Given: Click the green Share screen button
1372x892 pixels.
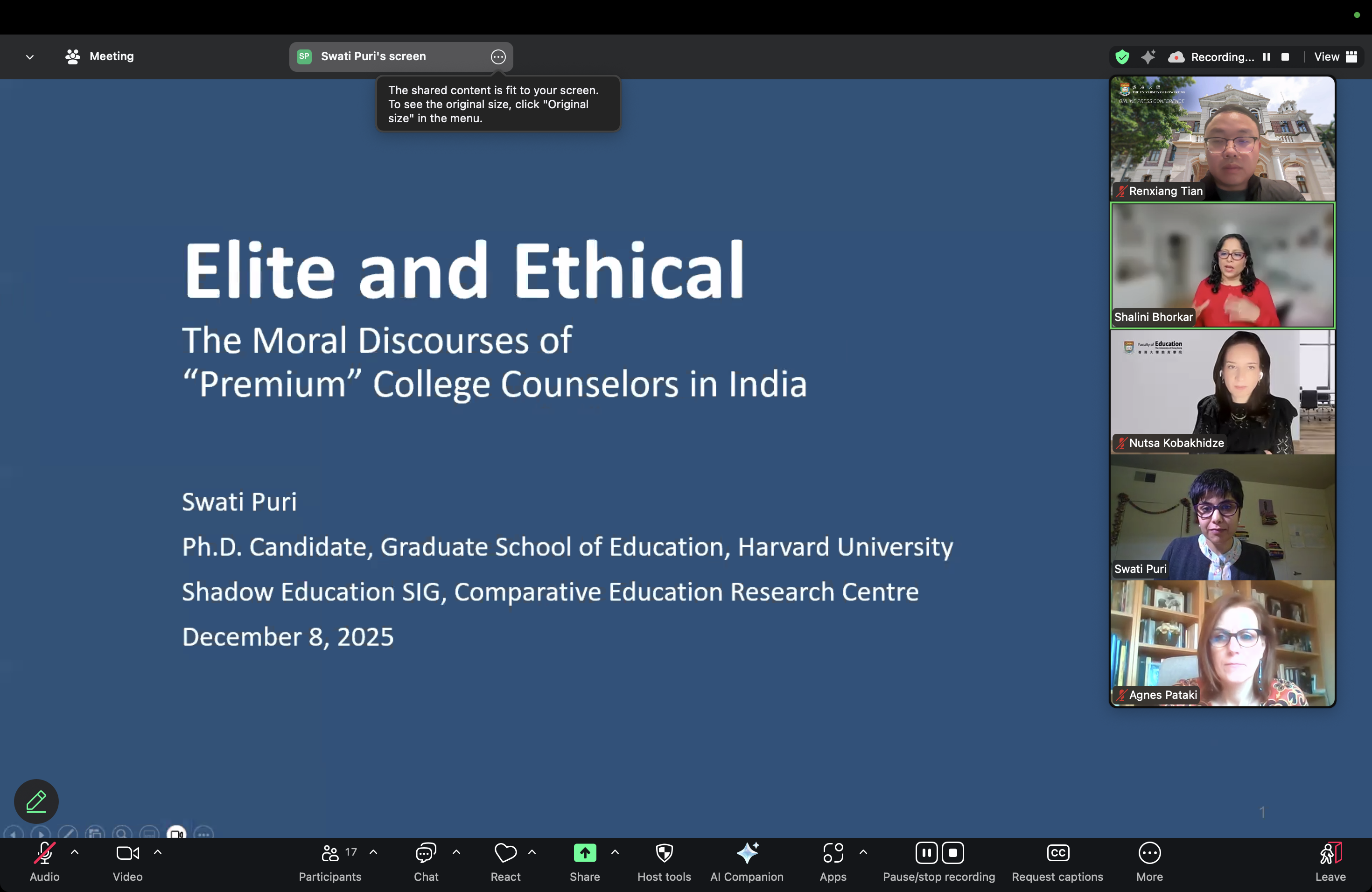Looking at the screenshot, I should 585,853.
